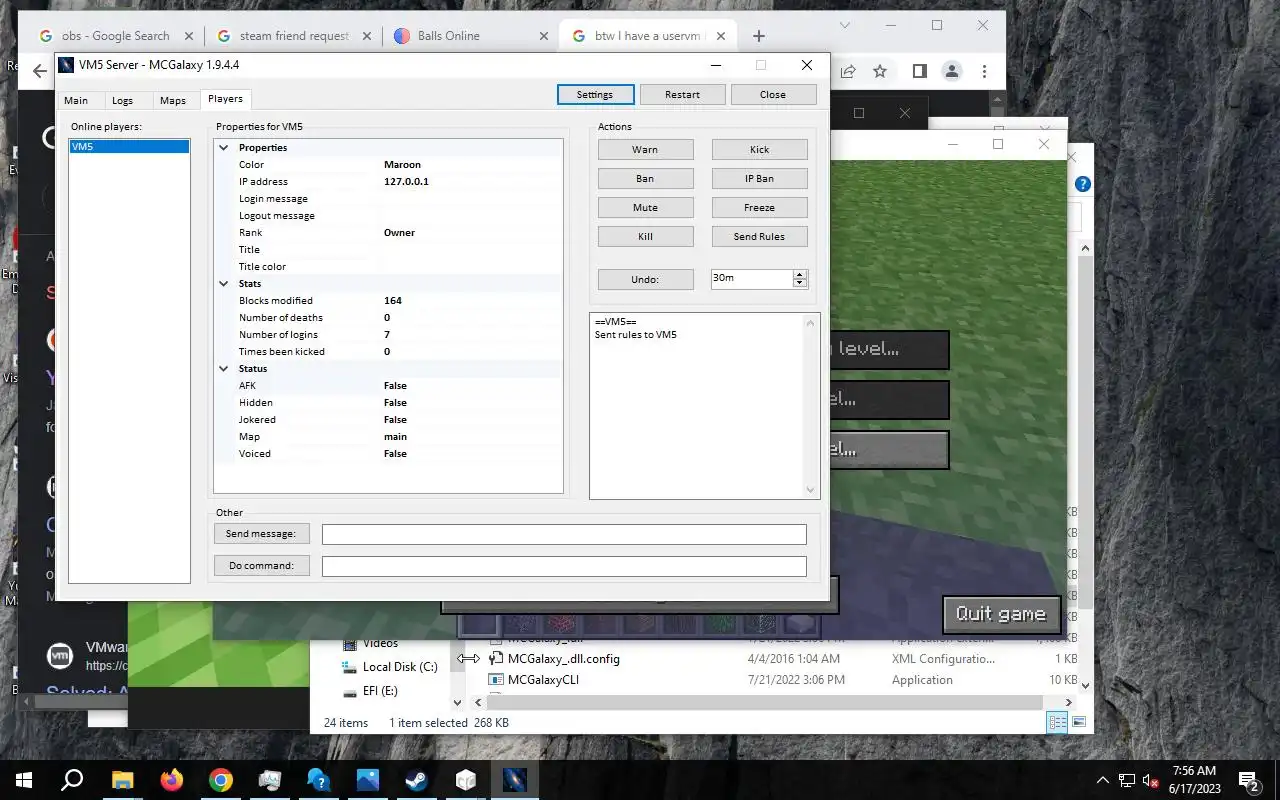This screenshot has height=800, width=1280.
Task: Click Chrome share page icon
Action: (x=848, y=71)
